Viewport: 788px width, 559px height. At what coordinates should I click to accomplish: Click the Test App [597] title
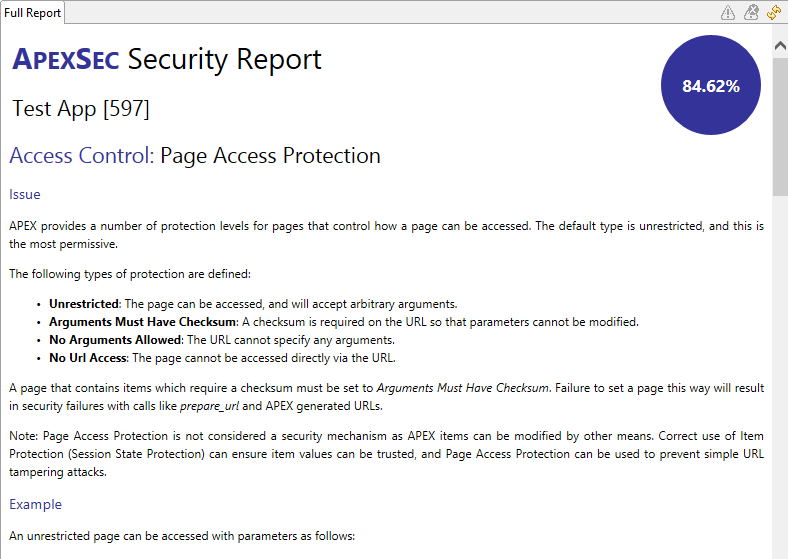pos(80,109)
